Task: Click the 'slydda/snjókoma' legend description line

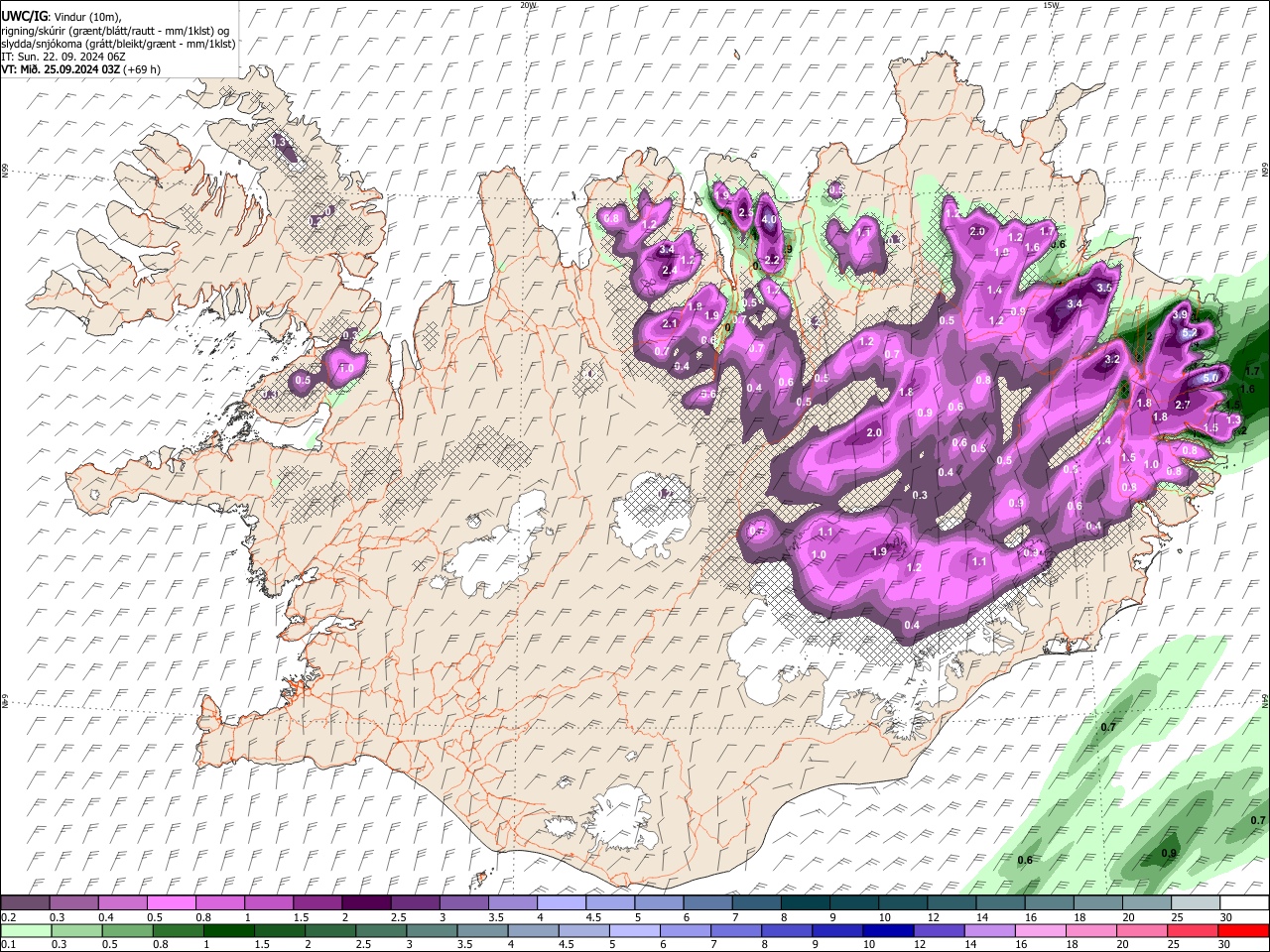Action: (x=119, y=44)
